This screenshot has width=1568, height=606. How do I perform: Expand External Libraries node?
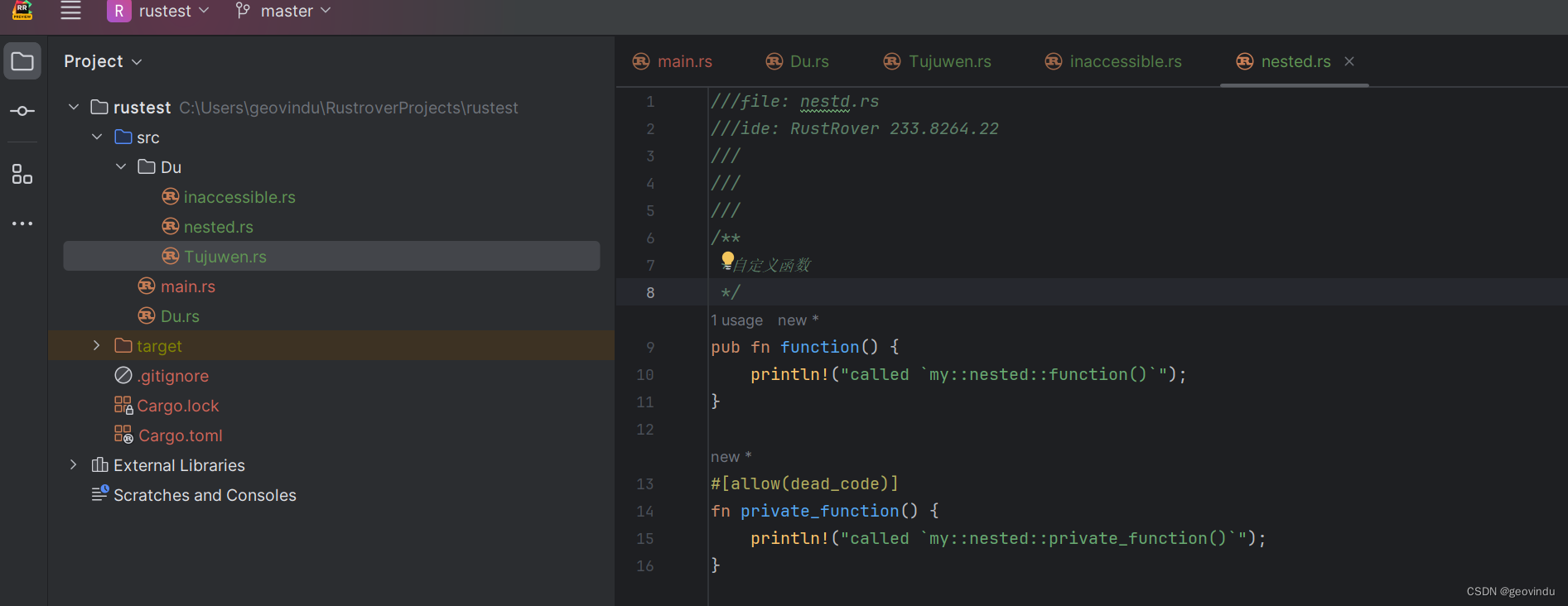(x=74, y=464)
